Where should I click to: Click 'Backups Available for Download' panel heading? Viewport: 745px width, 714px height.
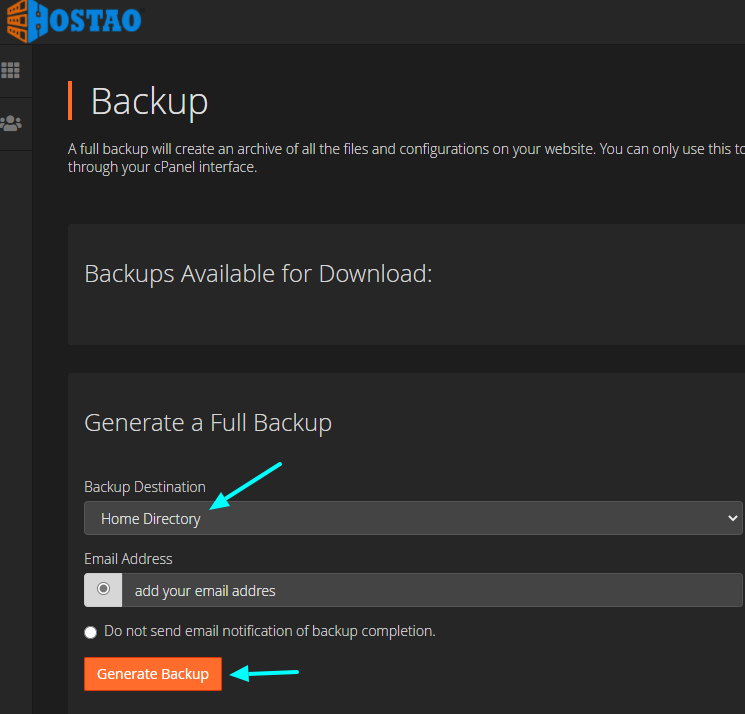pyautogui.click(x=258, y=274)
